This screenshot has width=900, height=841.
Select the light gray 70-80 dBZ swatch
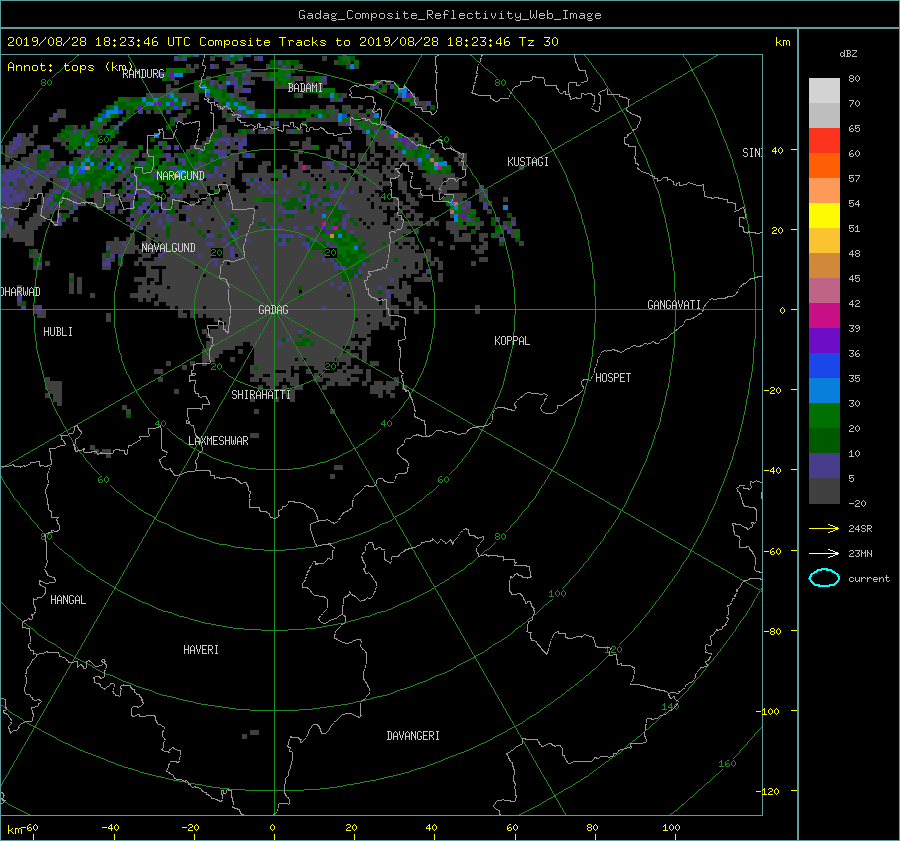824,90
